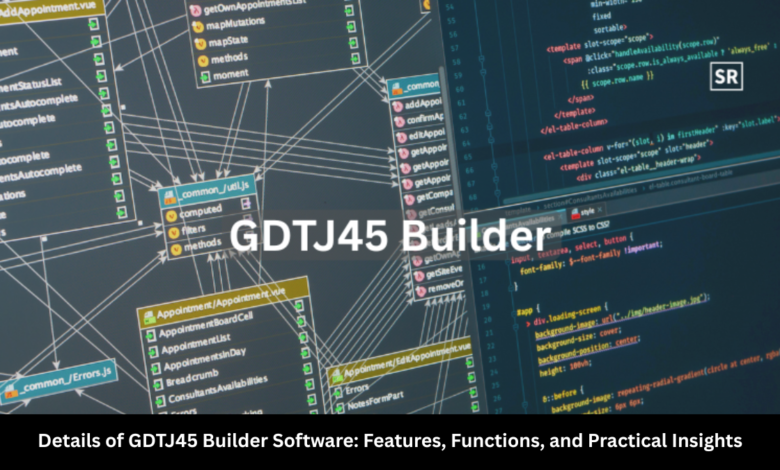Click the file icon in util.js header
780x470 pixels.
pos(170,197)
